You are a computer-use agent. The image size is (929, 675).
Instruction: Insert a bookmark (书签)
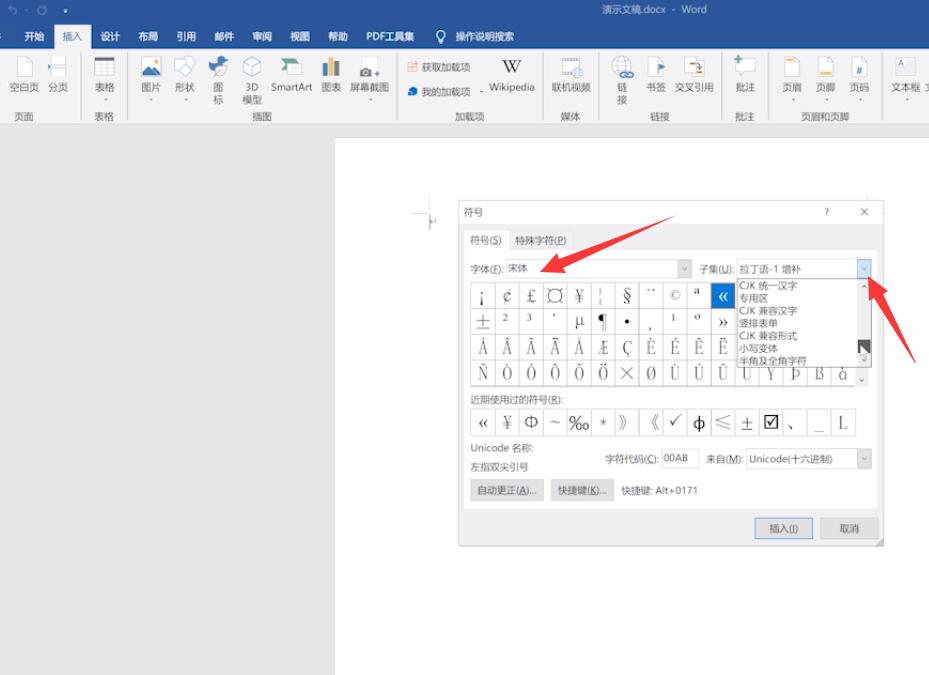click(655, 75)
